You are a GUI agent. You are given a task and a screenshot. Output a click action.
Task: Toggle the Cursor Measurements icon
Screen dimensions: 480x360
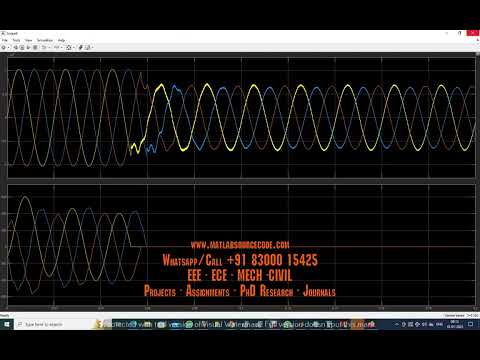(x=87, y=47)
